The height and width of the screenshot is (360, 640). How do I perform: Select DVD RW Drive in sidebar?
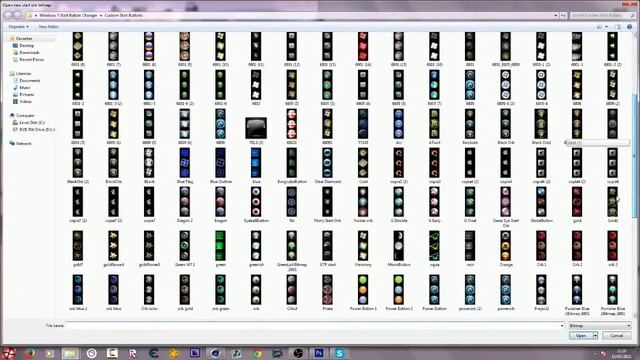(33, 129)
